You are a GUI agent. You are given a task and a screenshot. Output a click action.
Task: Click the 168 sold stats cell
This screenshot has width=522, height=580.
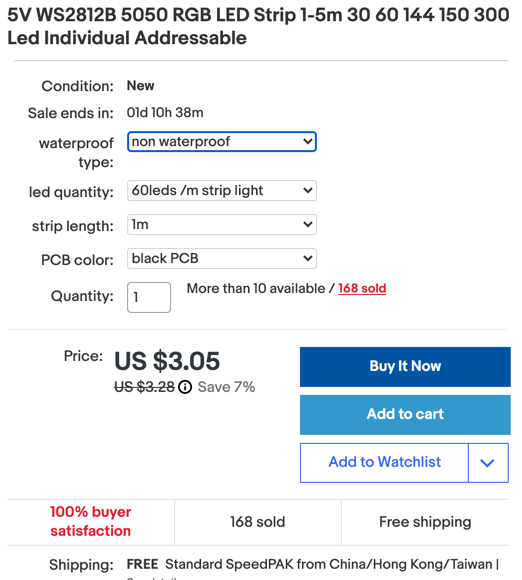point(257,522)
